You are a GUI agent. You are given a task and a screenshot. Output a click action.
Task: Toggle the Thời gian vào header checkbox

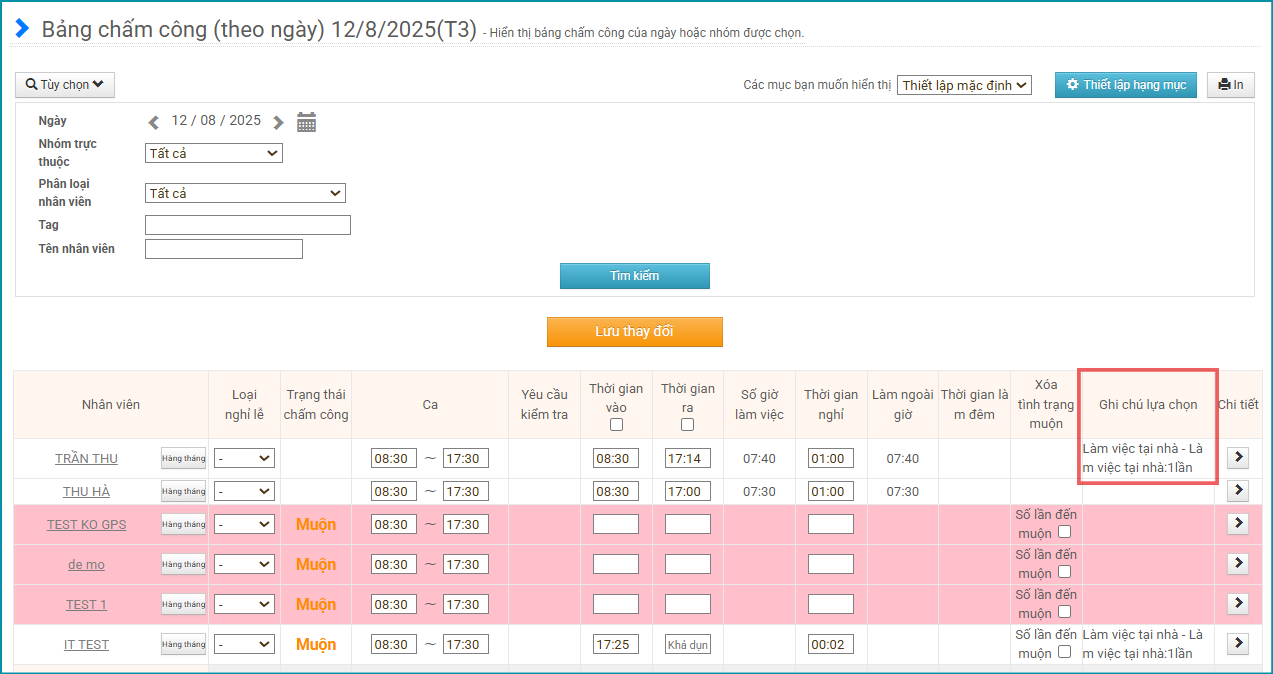[616, 424]
